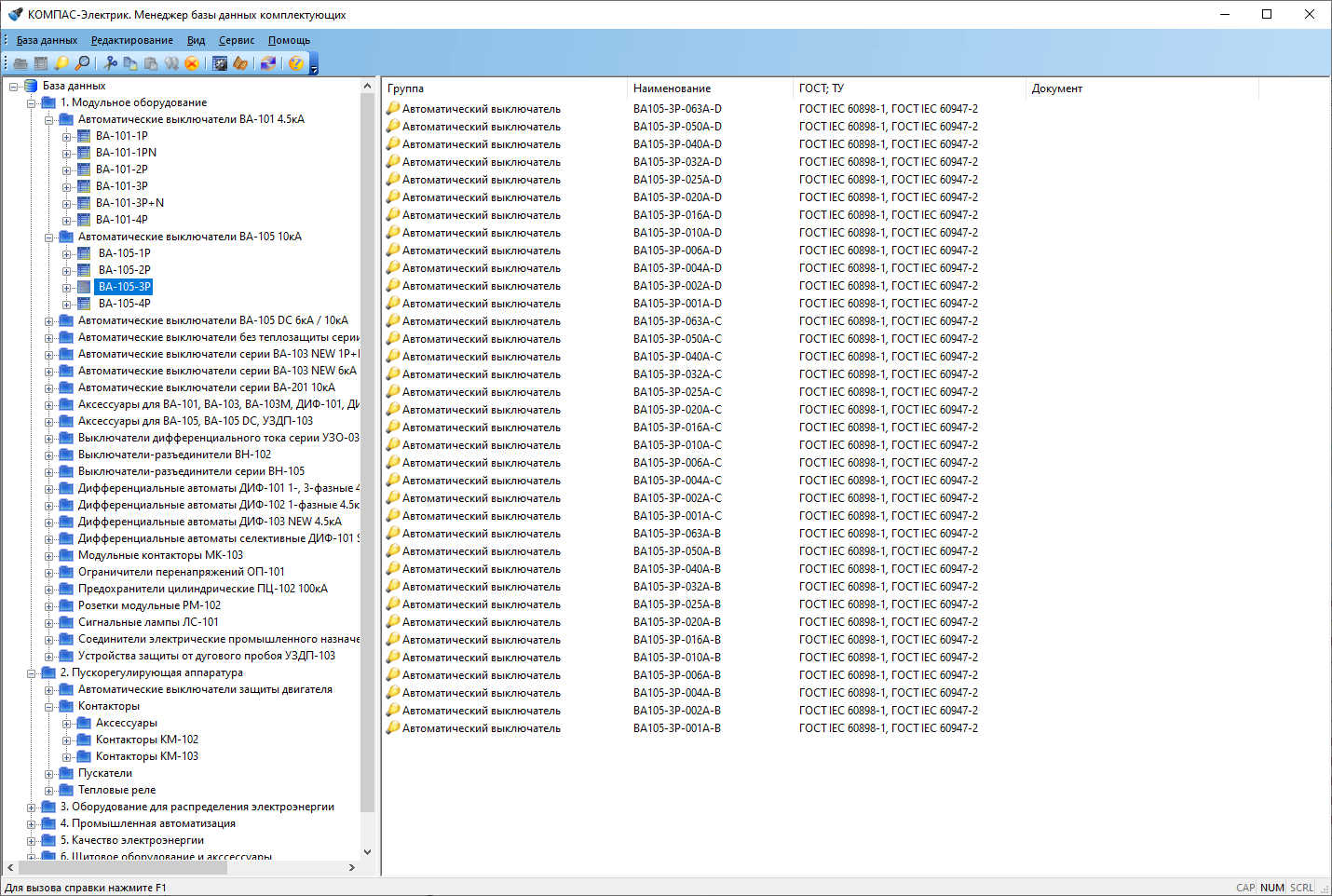Select the ВА-105-4Р tree item
This screenshot has width=1332, height=896.
coord(124,304)
